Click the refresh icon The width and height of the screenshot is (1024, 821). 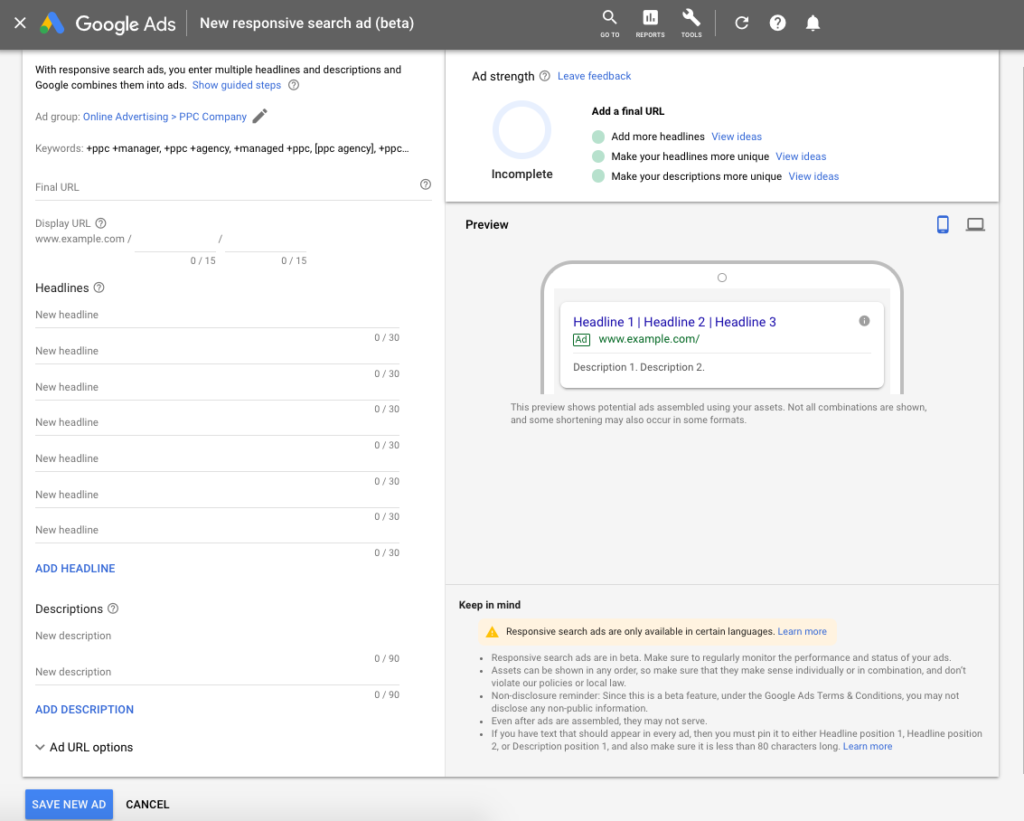pos(741,22)
